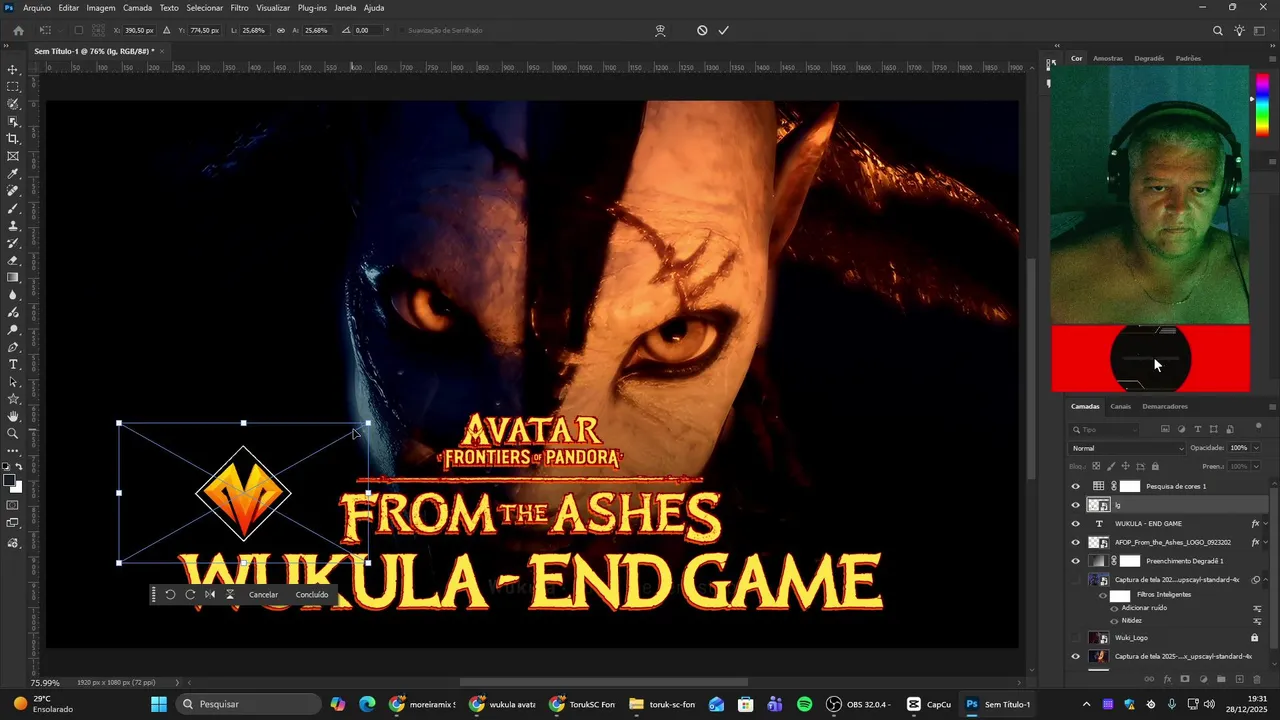Screen dimensions: 1280x720
Task: Open the Plug-ins menu
Action: click(312, 7)
